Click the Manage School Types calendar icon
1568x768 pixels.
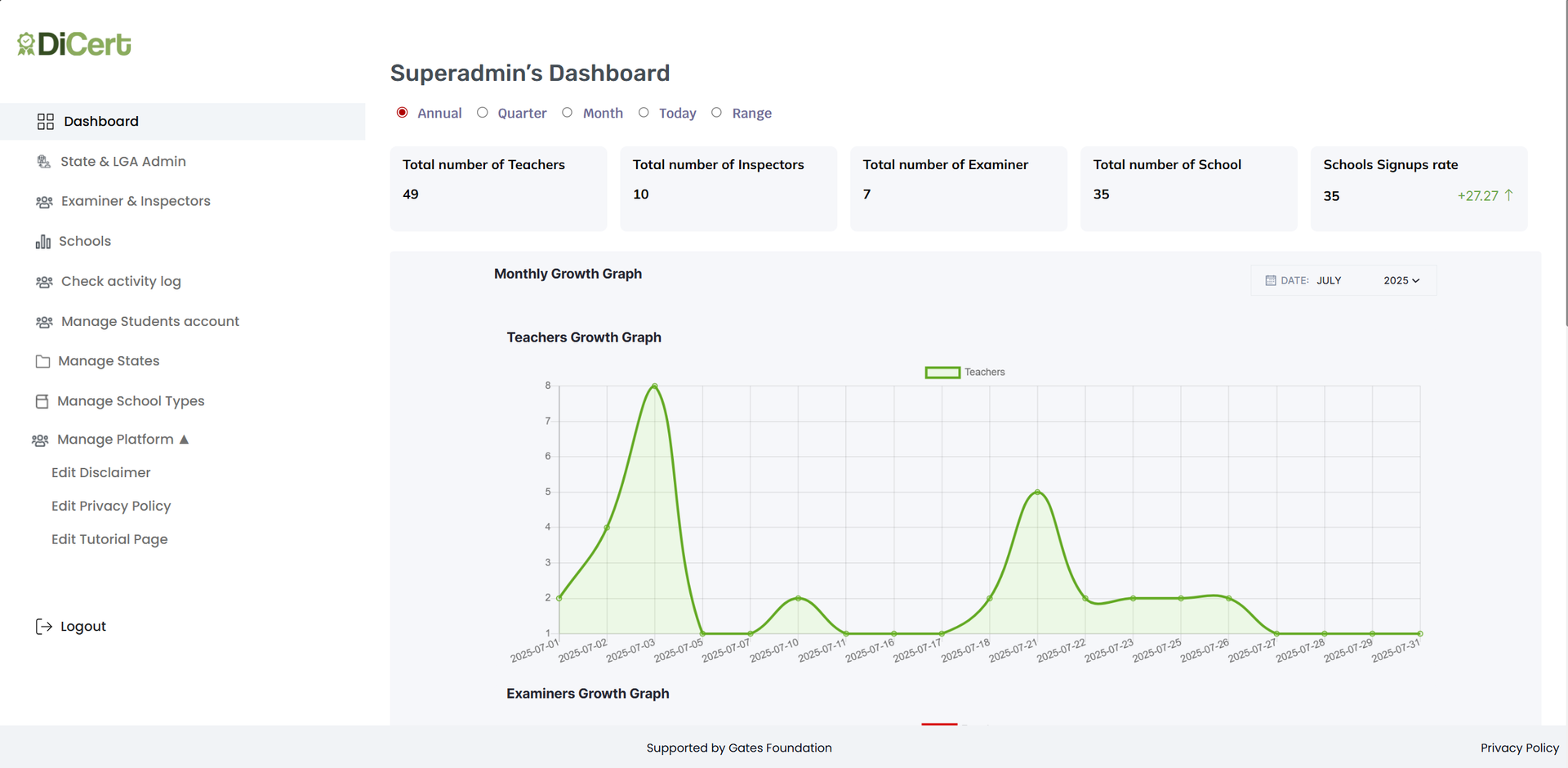pos(43,400)
